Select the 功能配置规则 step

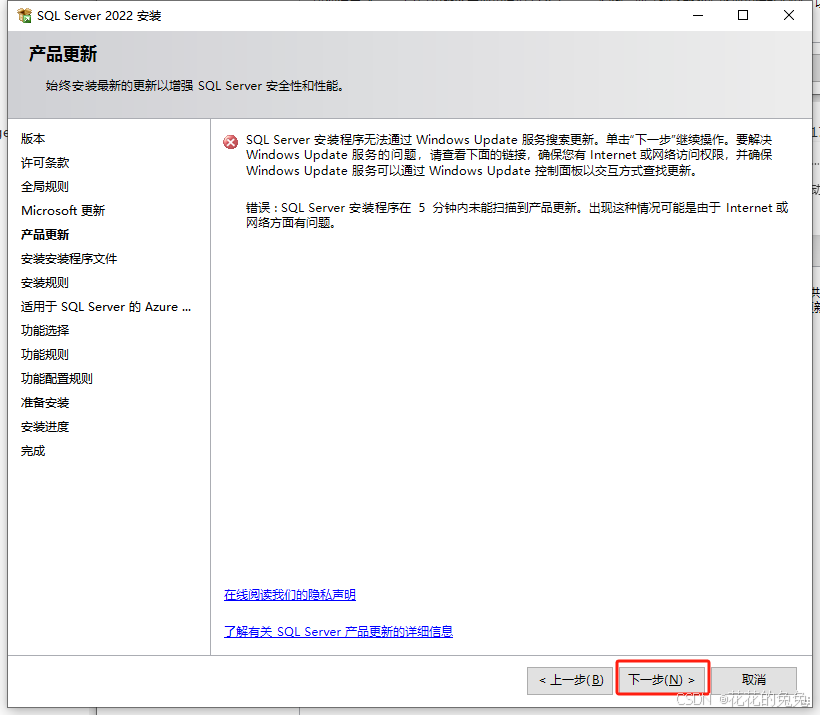[x=57, y=379]
